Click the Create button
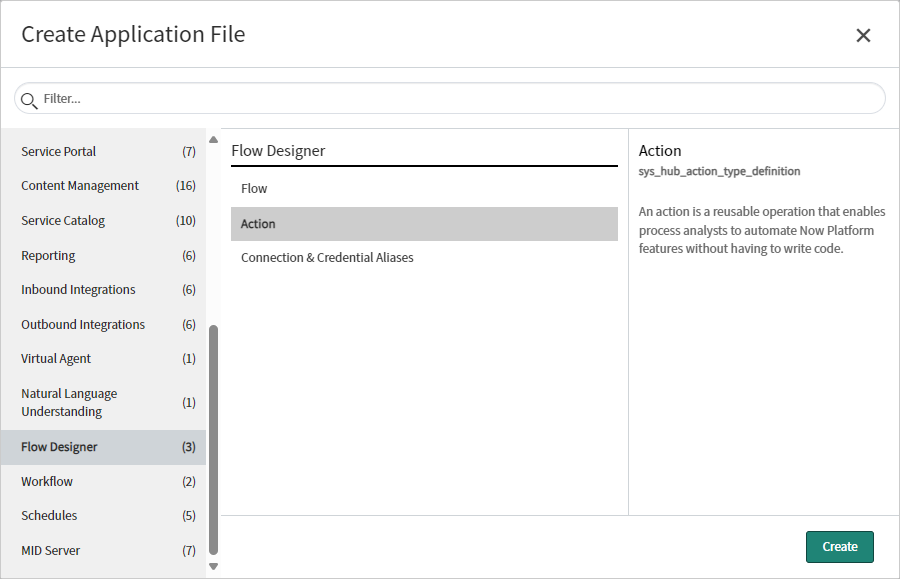Viewport: 900px width, 579px height. pyautogui.click(x=840, y=547)
